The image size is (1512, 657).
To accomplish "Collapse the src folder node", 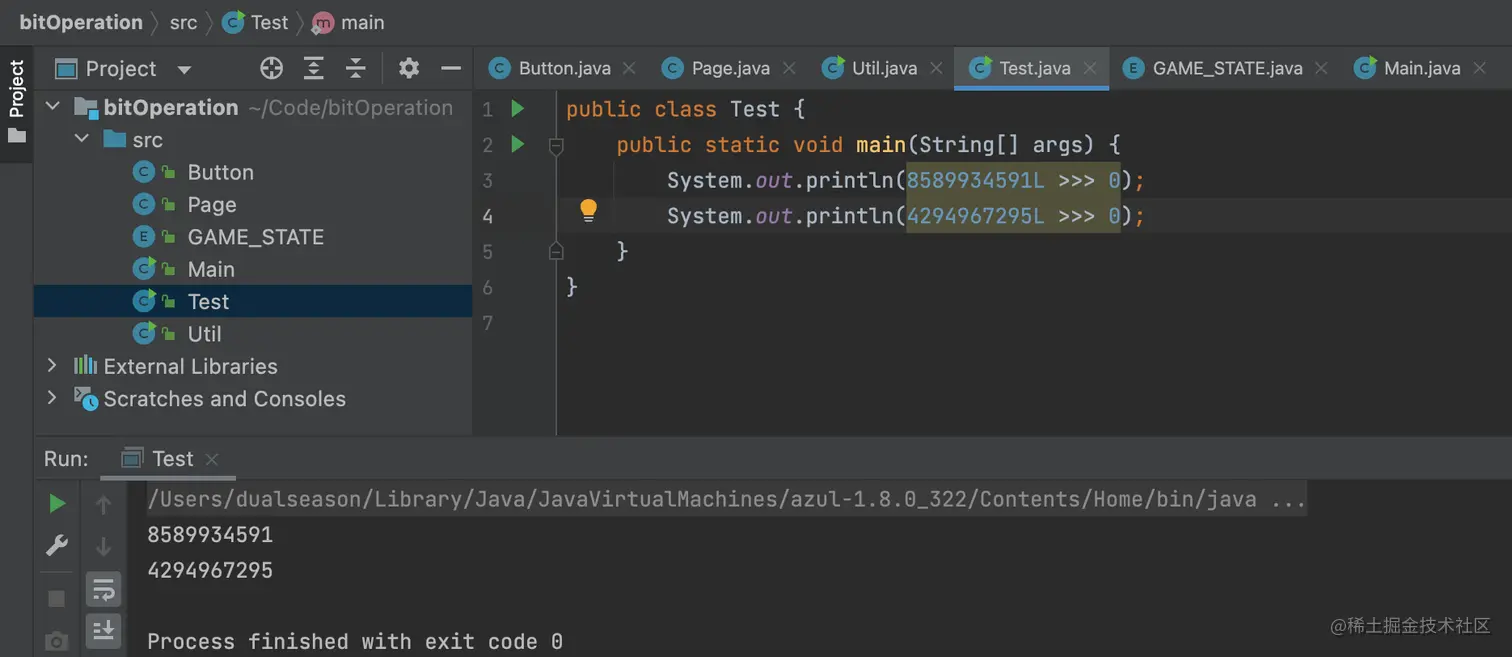I will [82, 139].
